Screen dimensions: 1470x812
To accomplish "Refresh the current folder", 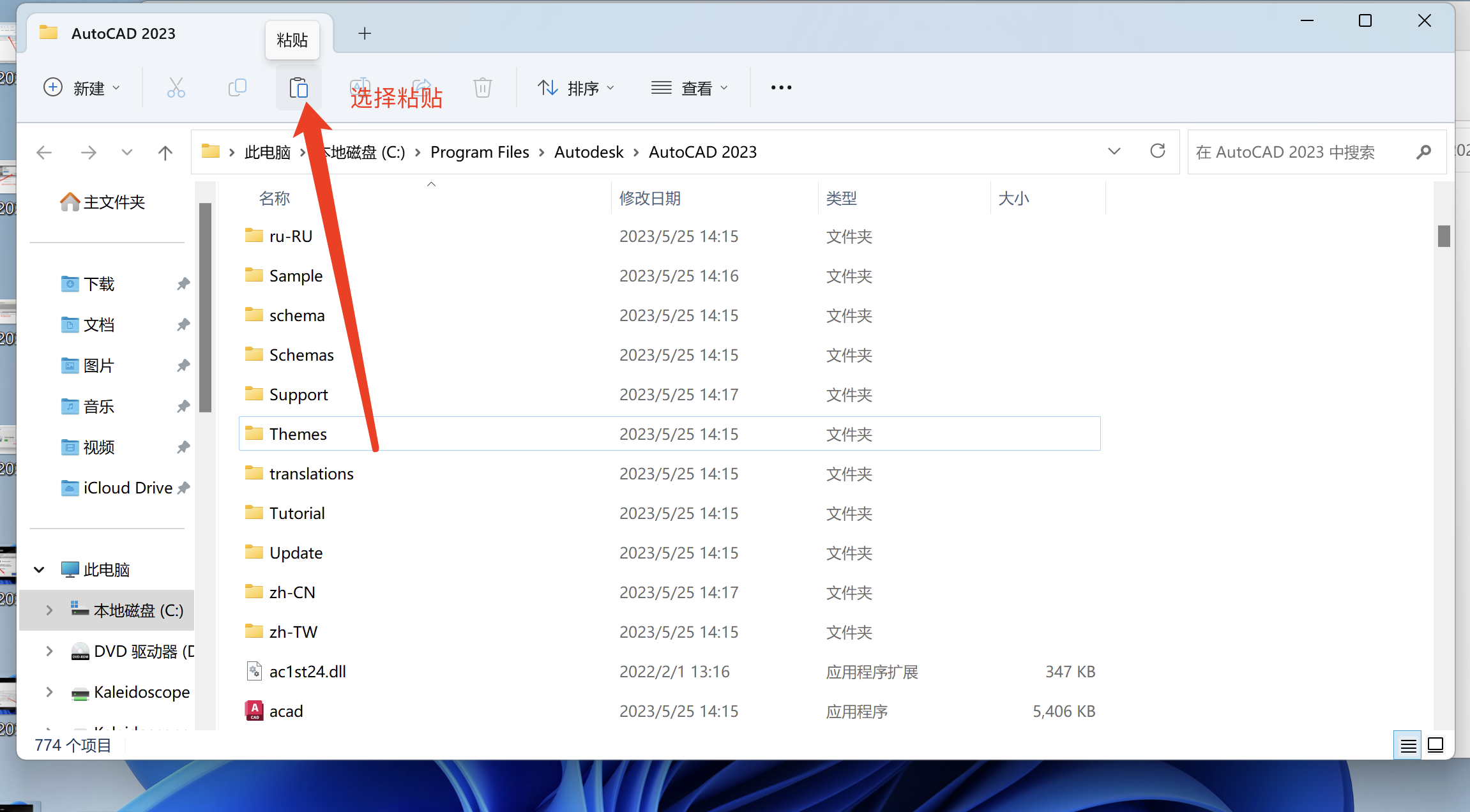I will (1157, 151).
